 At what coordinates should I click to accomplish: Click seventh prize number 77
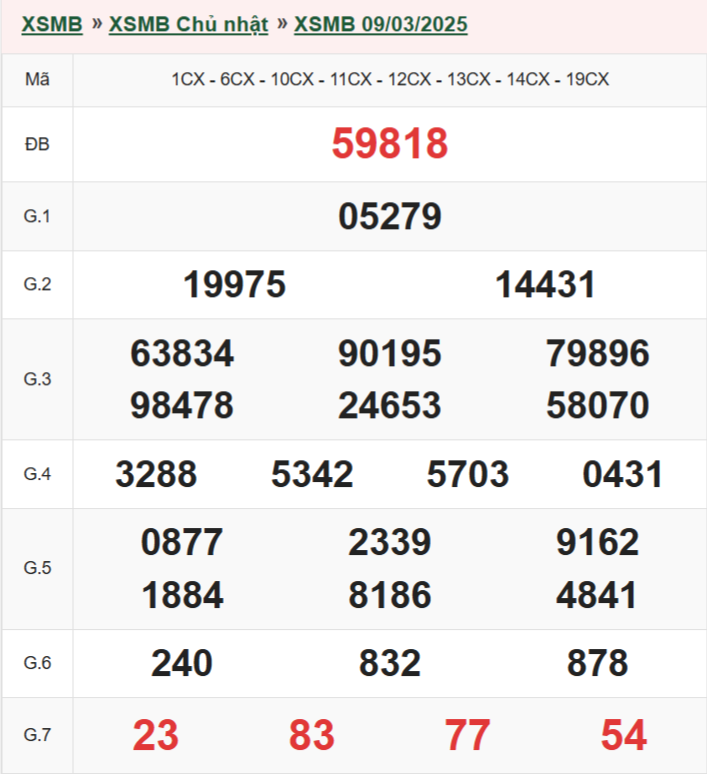click(x=468, y=735)
